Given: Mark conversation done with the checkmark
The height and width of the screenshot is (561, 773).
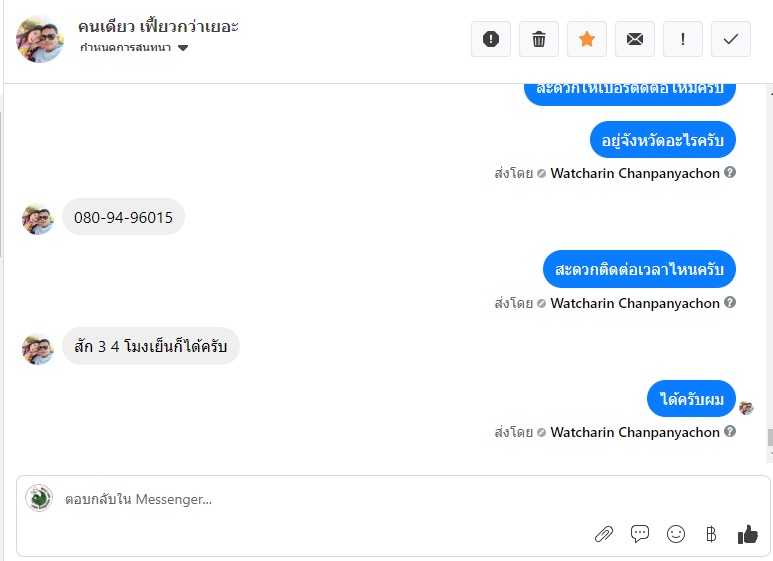Looking at the screenshot, I should [731, 39].
